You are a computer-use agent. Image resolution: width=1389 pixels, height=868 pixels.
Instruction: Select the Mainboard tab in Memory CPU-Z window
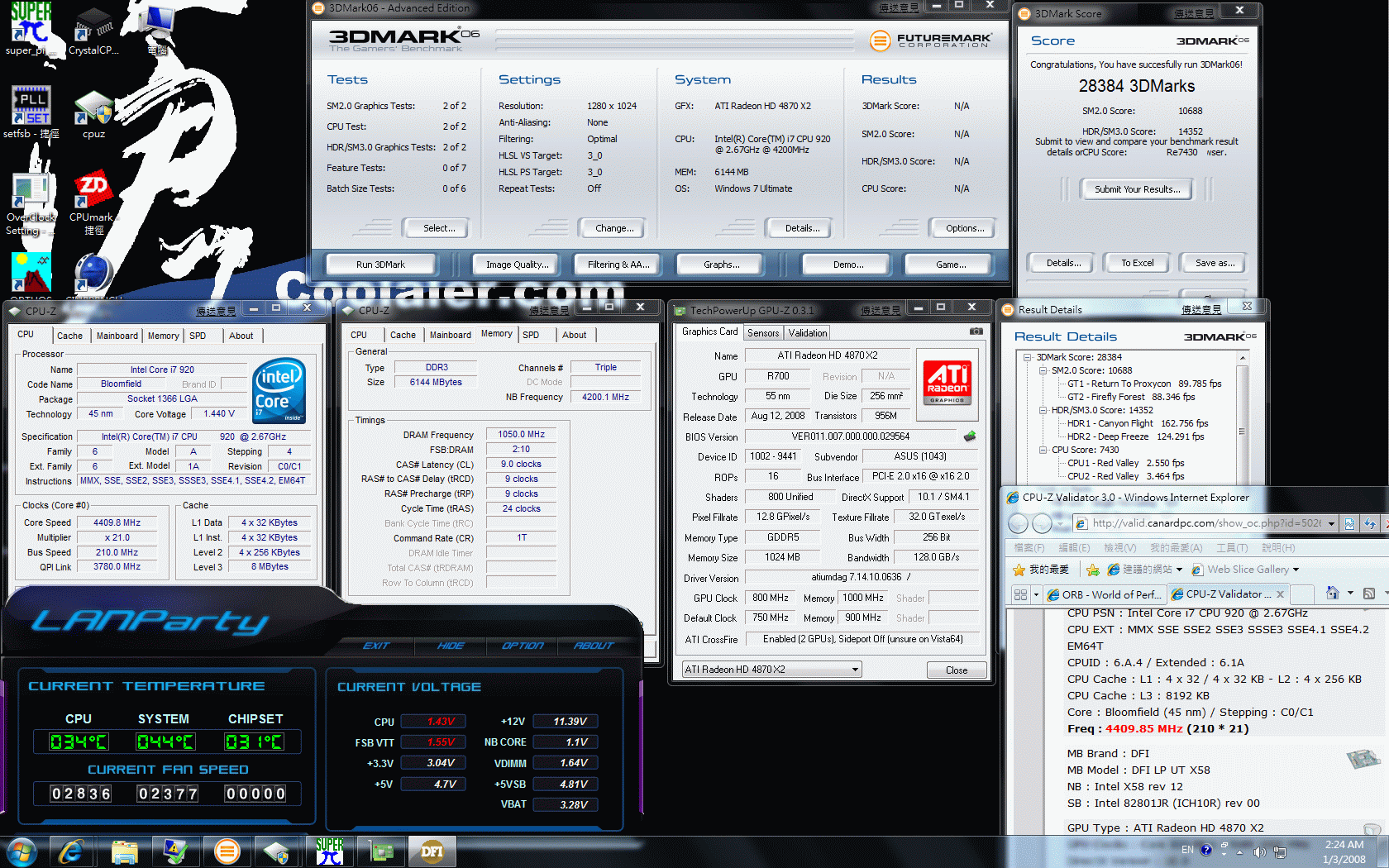click(451, 335)
